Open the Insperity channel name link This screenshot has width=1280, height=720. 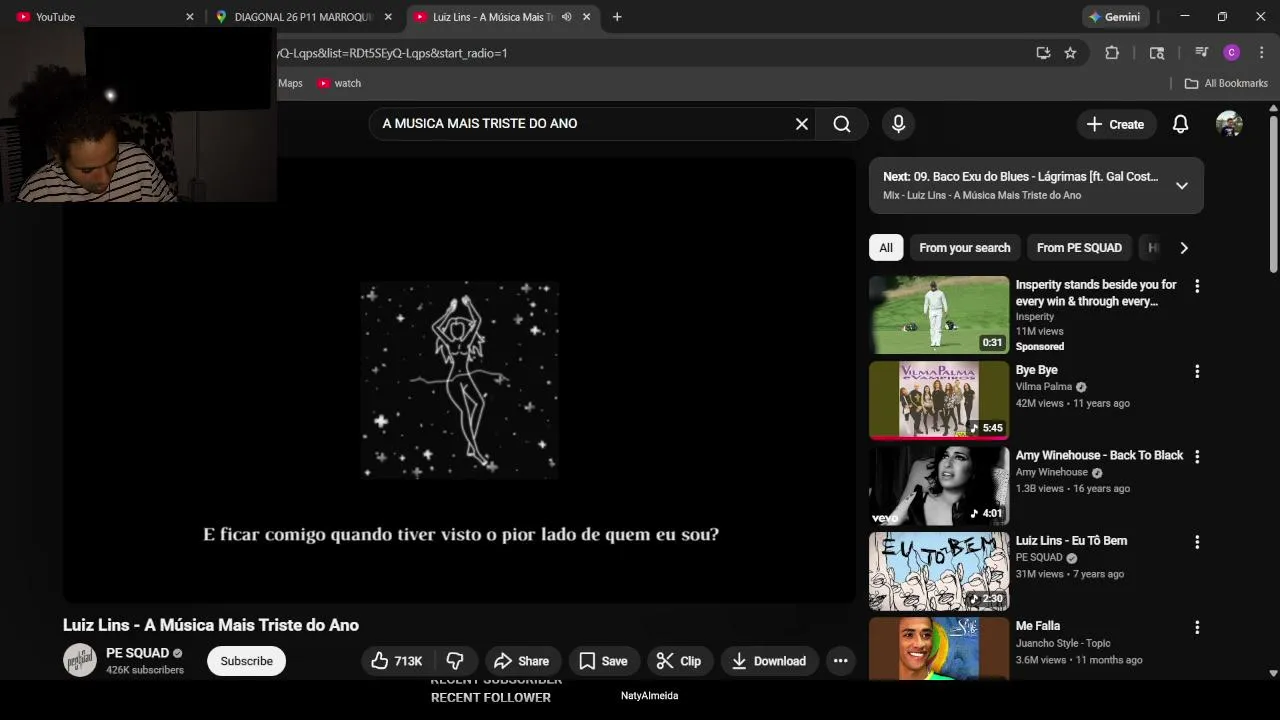[1035, 317]
